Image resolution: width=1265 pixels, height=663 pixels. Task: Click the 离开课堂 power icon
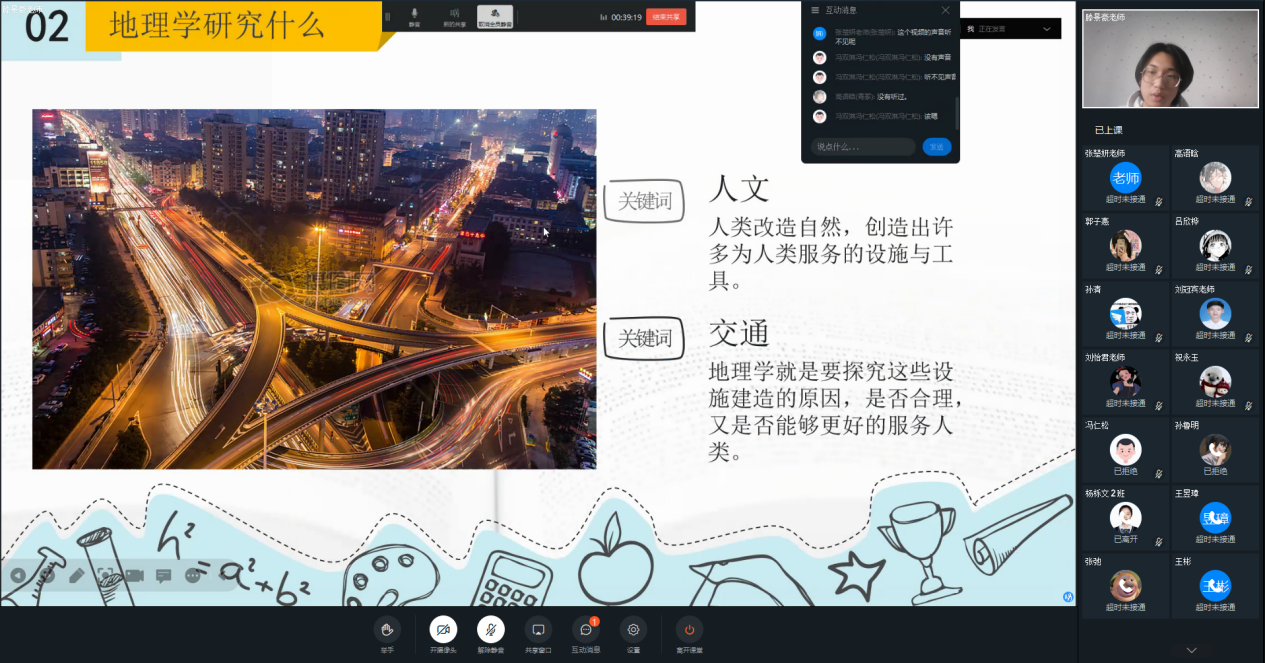click(x=689, y=629)
